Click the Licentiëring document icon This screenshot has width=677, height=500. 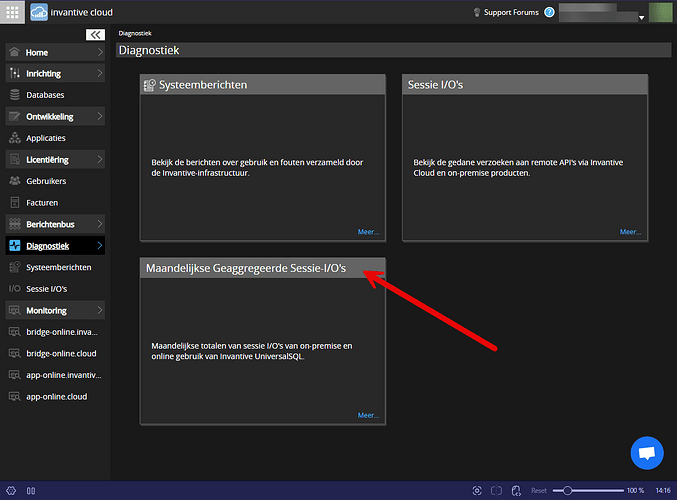pos(14,159)
